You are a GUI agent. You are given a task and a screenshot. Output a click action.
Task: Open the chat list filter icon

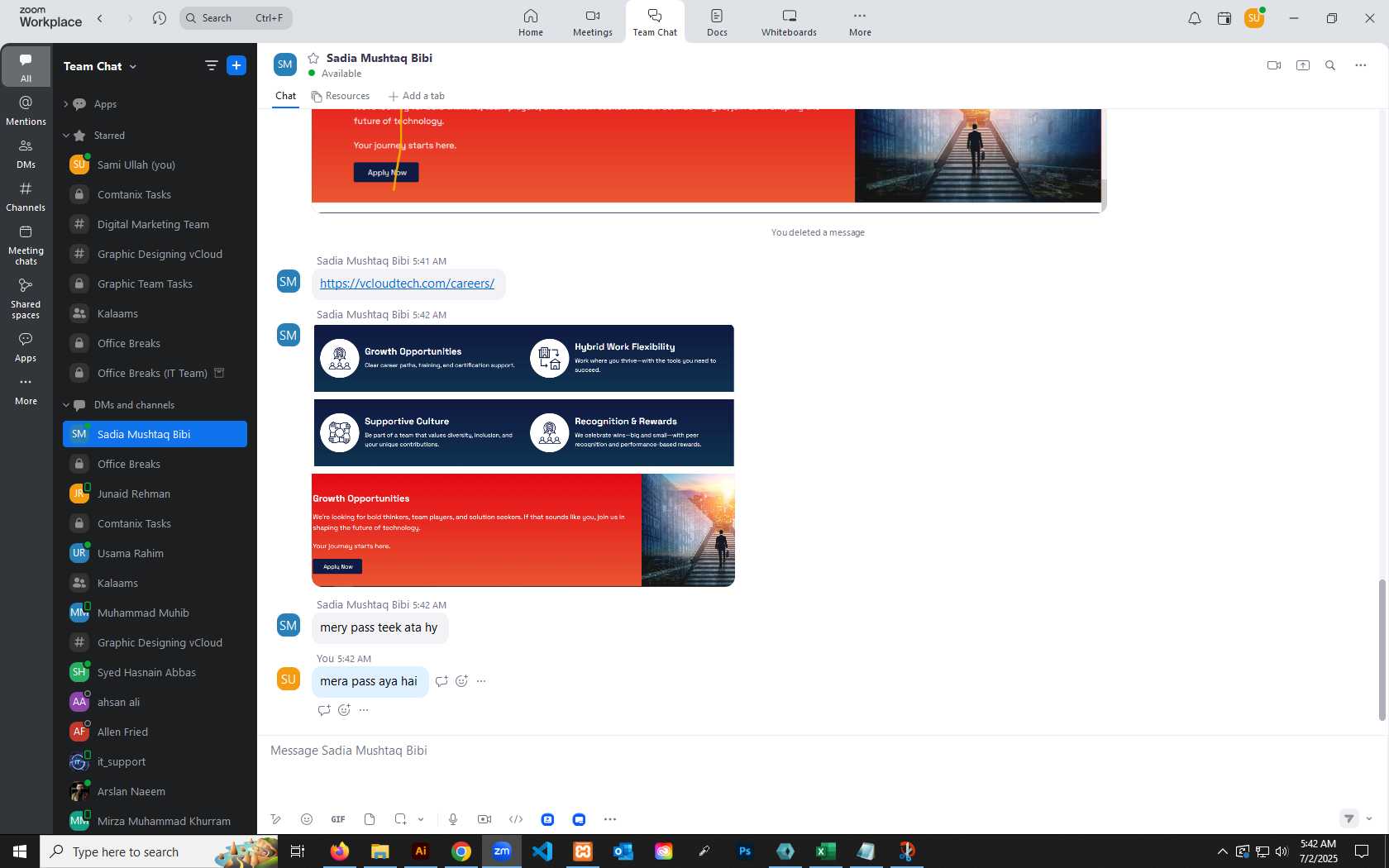click(x=211, y=65)
